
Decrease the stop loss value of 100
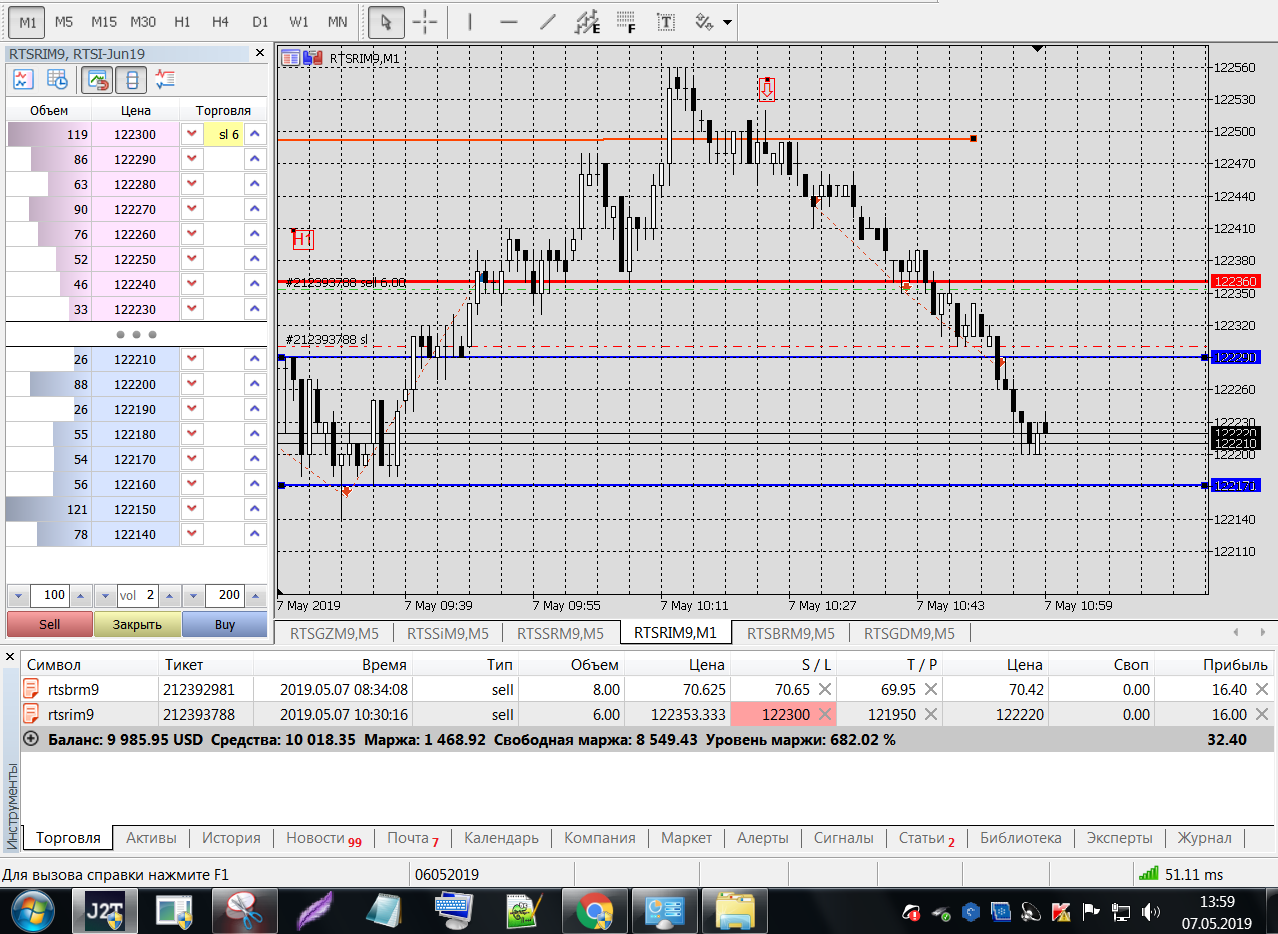click(x=17, y=596)
